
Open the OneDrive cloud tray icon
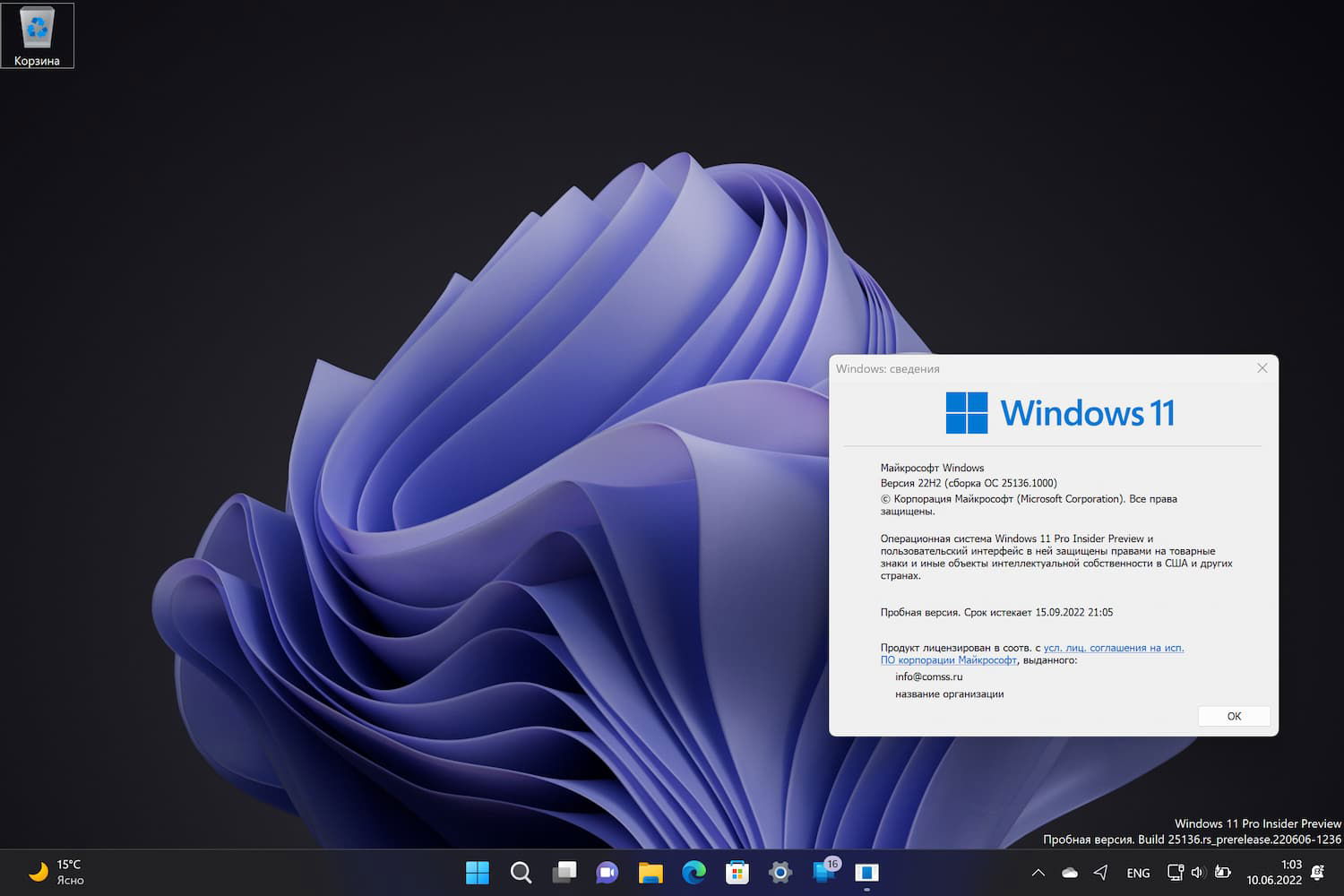click(x=1070, y=873)
